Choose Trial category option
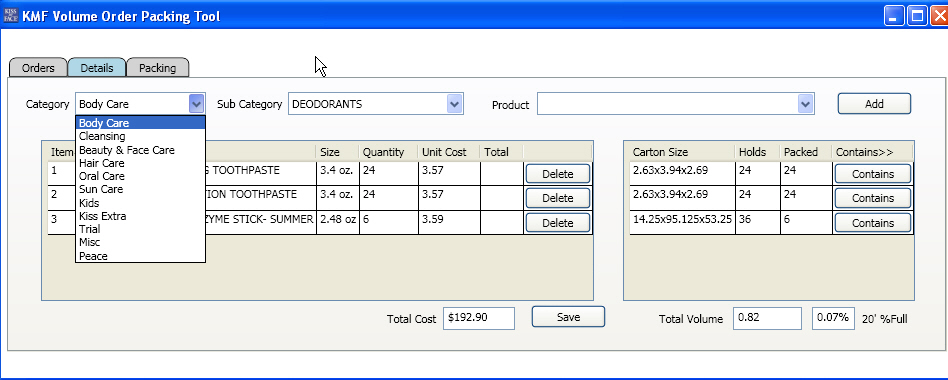 (x=140, y=229)
